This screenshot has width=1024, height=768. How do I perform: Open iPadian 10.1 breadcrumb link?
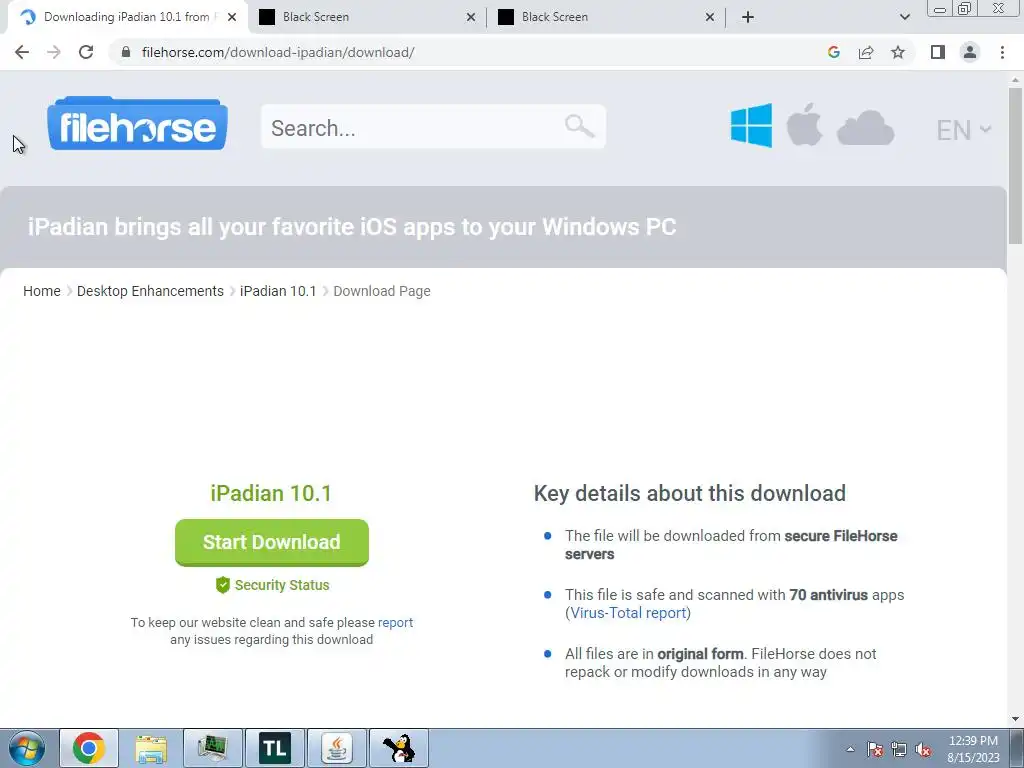tap(278, 291)
